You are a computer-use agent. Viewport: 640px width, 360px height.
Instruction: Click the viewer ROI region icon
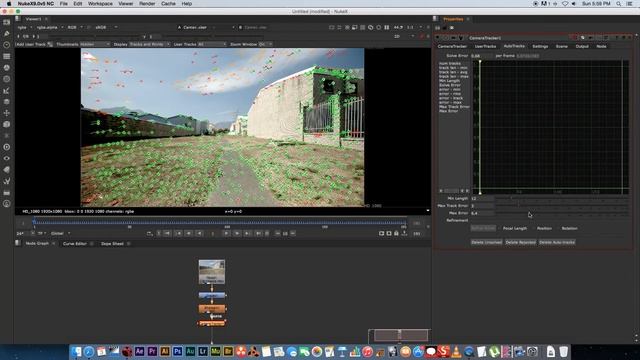(x=355, y=27)
